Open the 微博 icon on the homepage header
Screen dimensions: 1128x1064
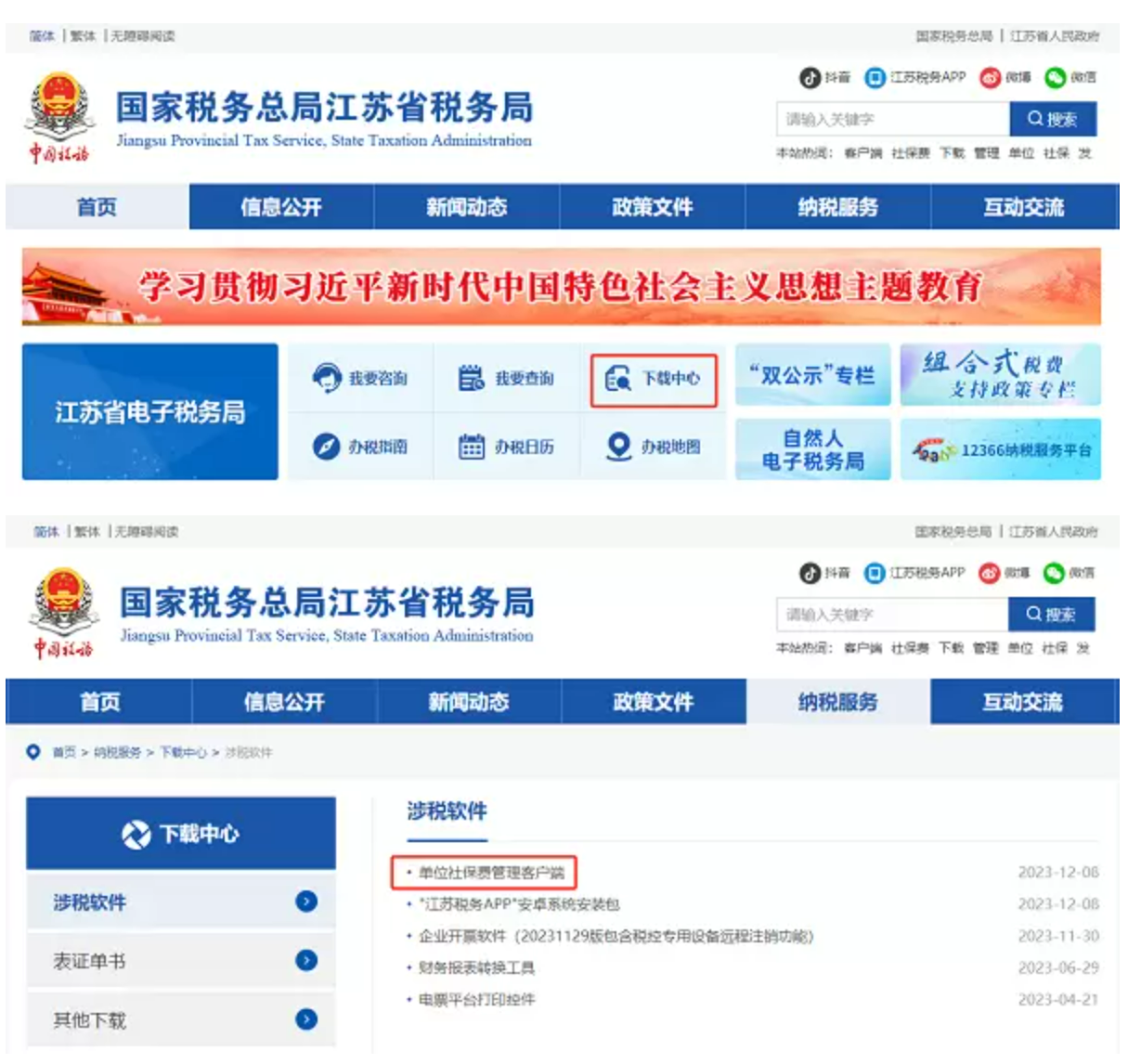(990, 78)
